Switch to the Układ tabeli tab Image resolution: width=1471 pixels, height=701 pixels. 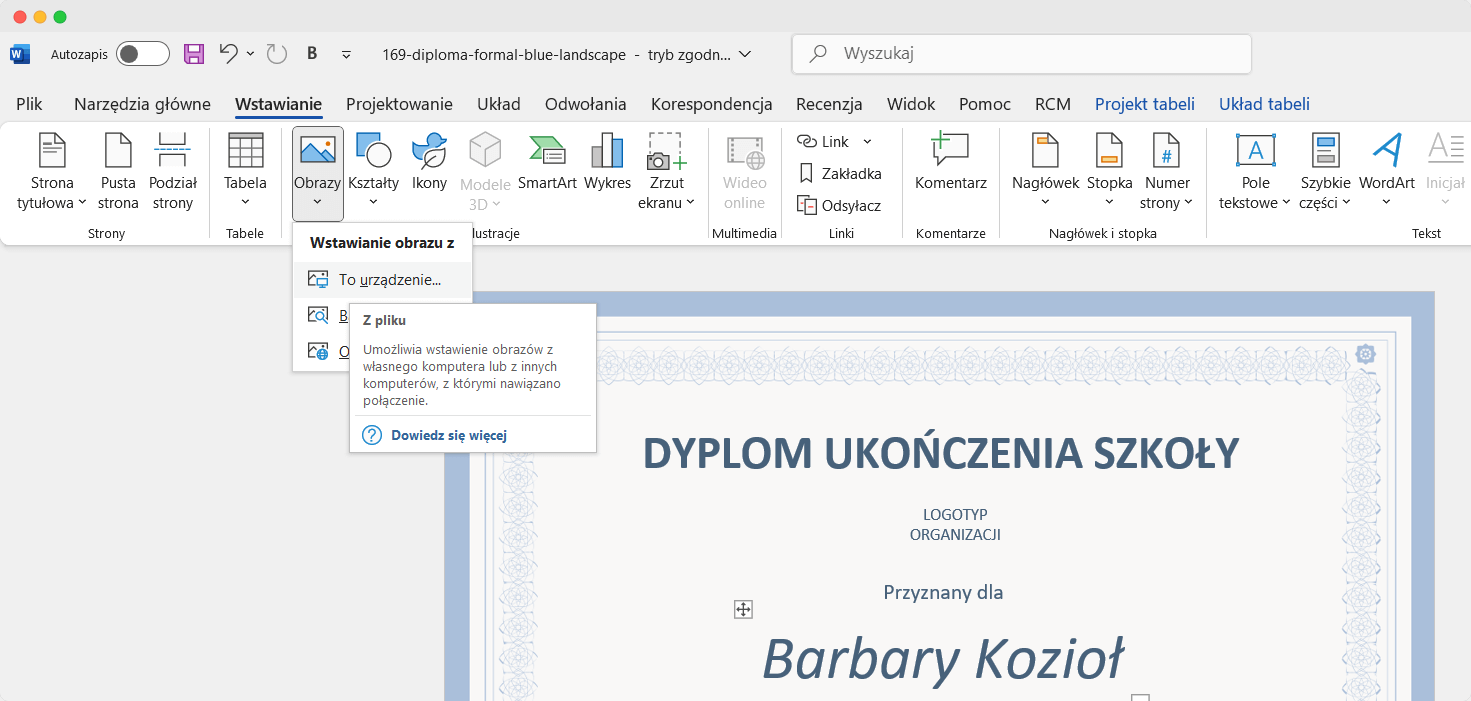pos(1264,104)
